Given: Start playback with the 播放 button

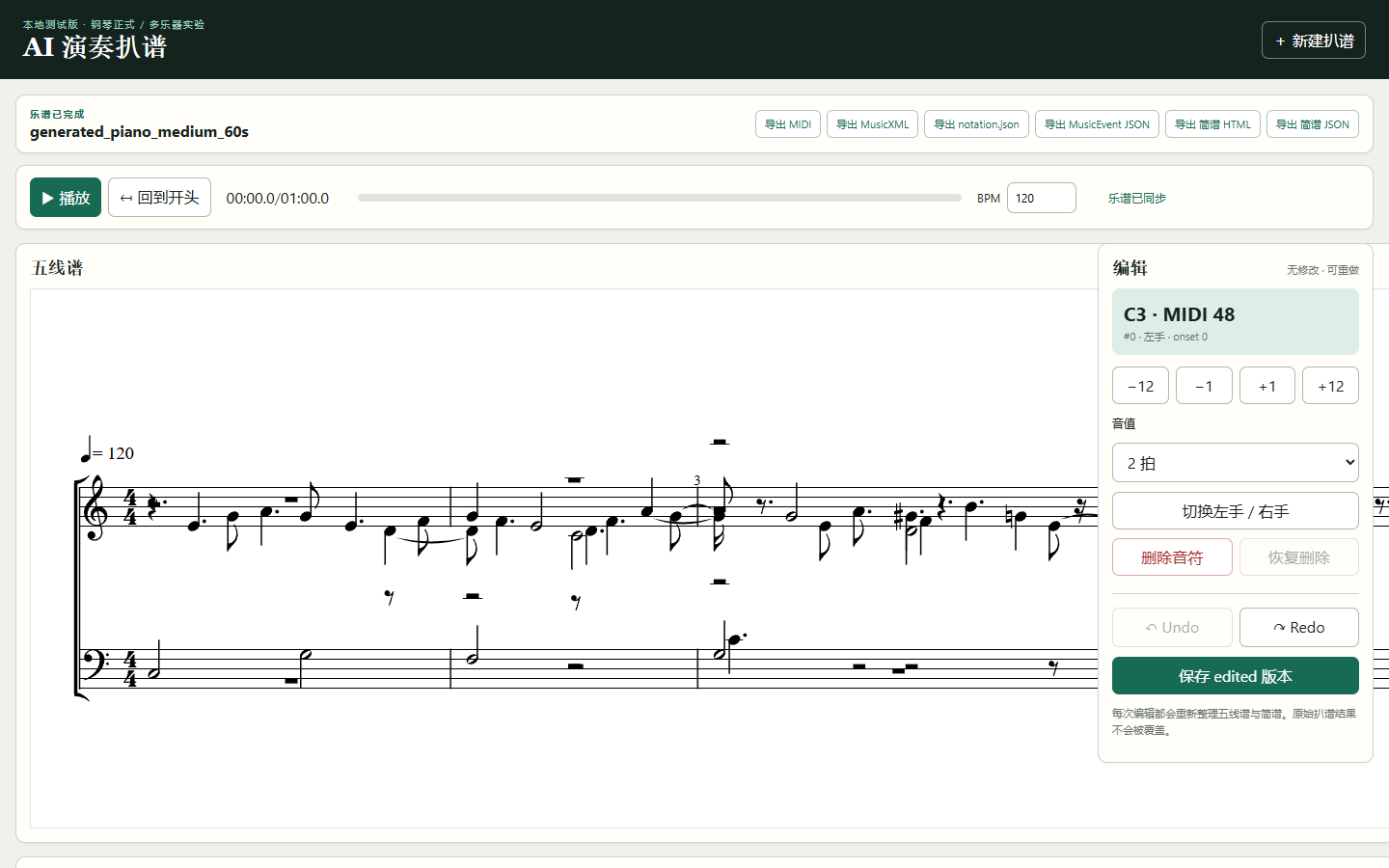Looking at the screenshot, I should click(x=66, y=198).
